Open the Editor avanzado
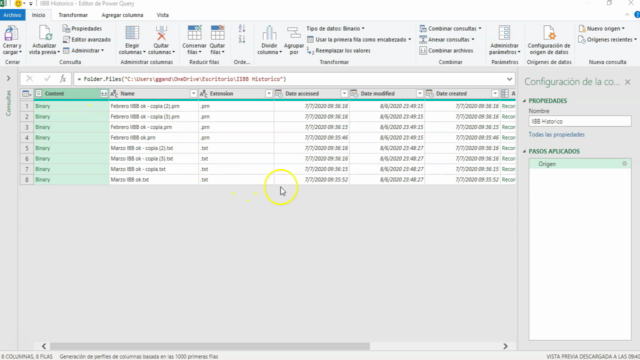This screenshot has height=360, width=640. pos(87,40)
